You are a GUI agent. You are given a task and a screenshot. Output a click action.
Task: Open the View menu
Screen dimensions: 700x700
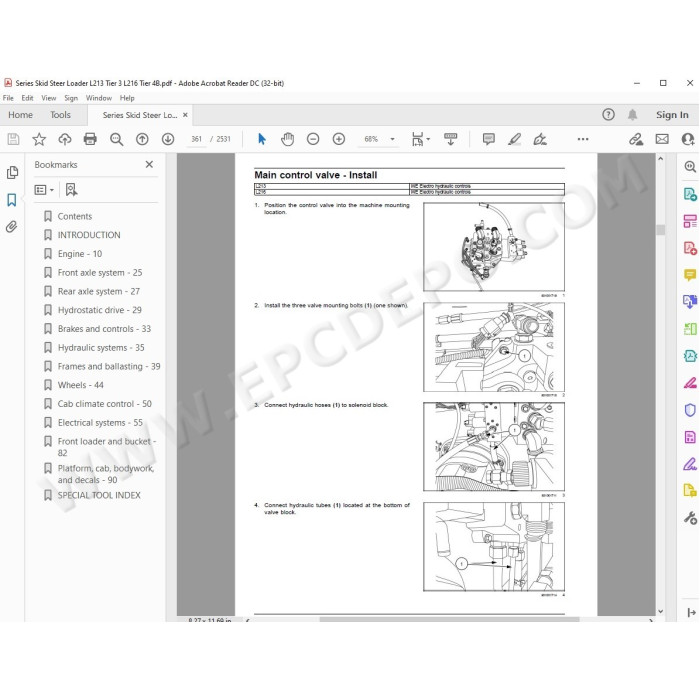49,98
